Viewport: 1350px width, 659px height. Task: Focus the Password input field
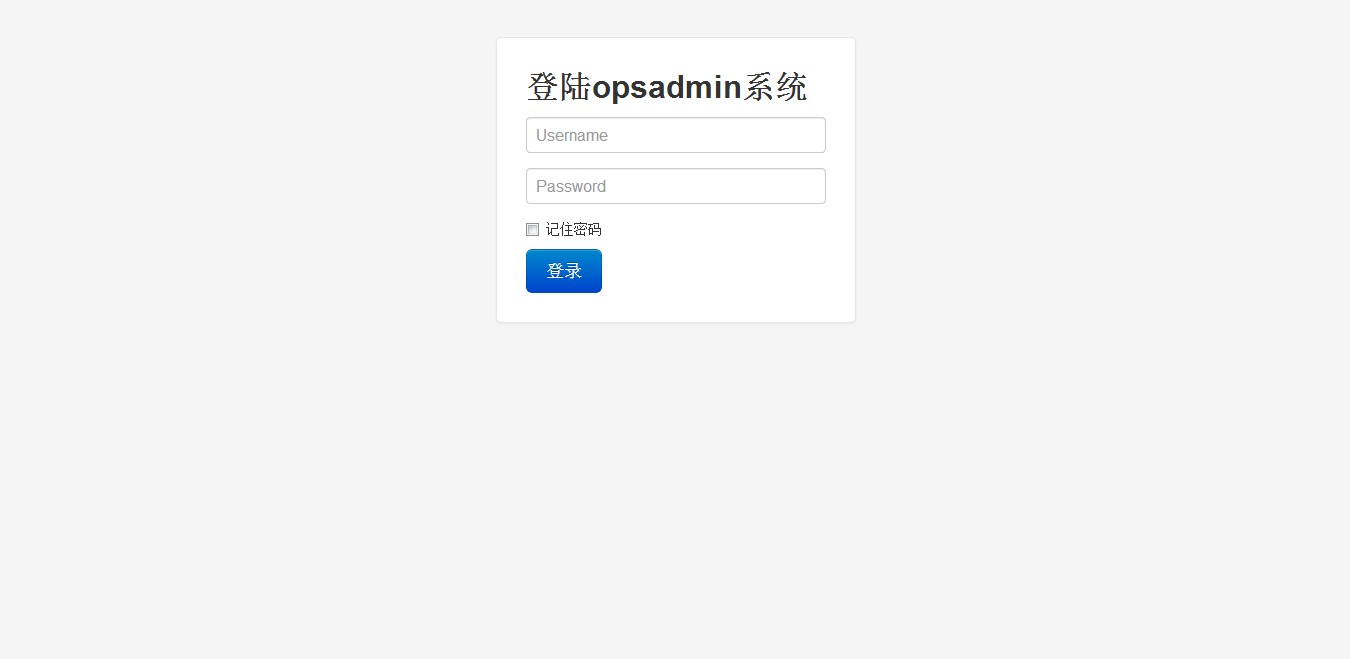point(676,186)
